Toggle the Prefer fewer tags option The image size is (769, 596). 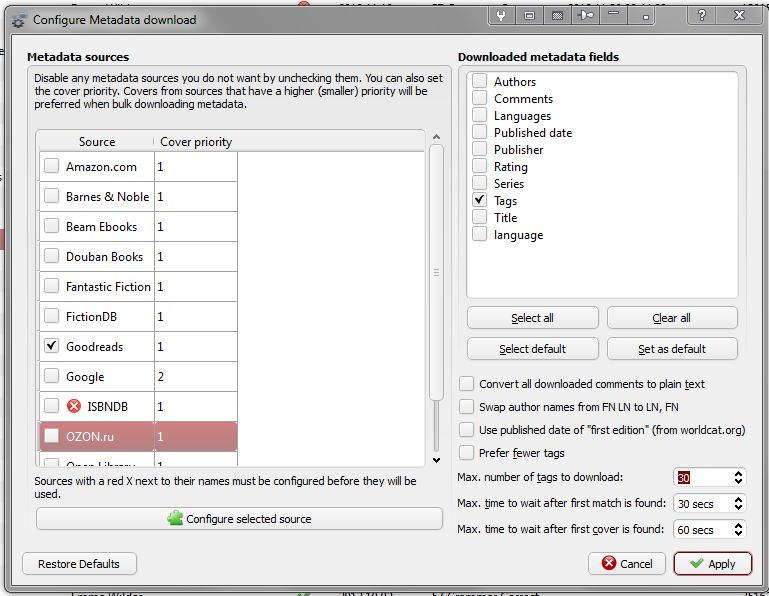[x=466, y=453]
